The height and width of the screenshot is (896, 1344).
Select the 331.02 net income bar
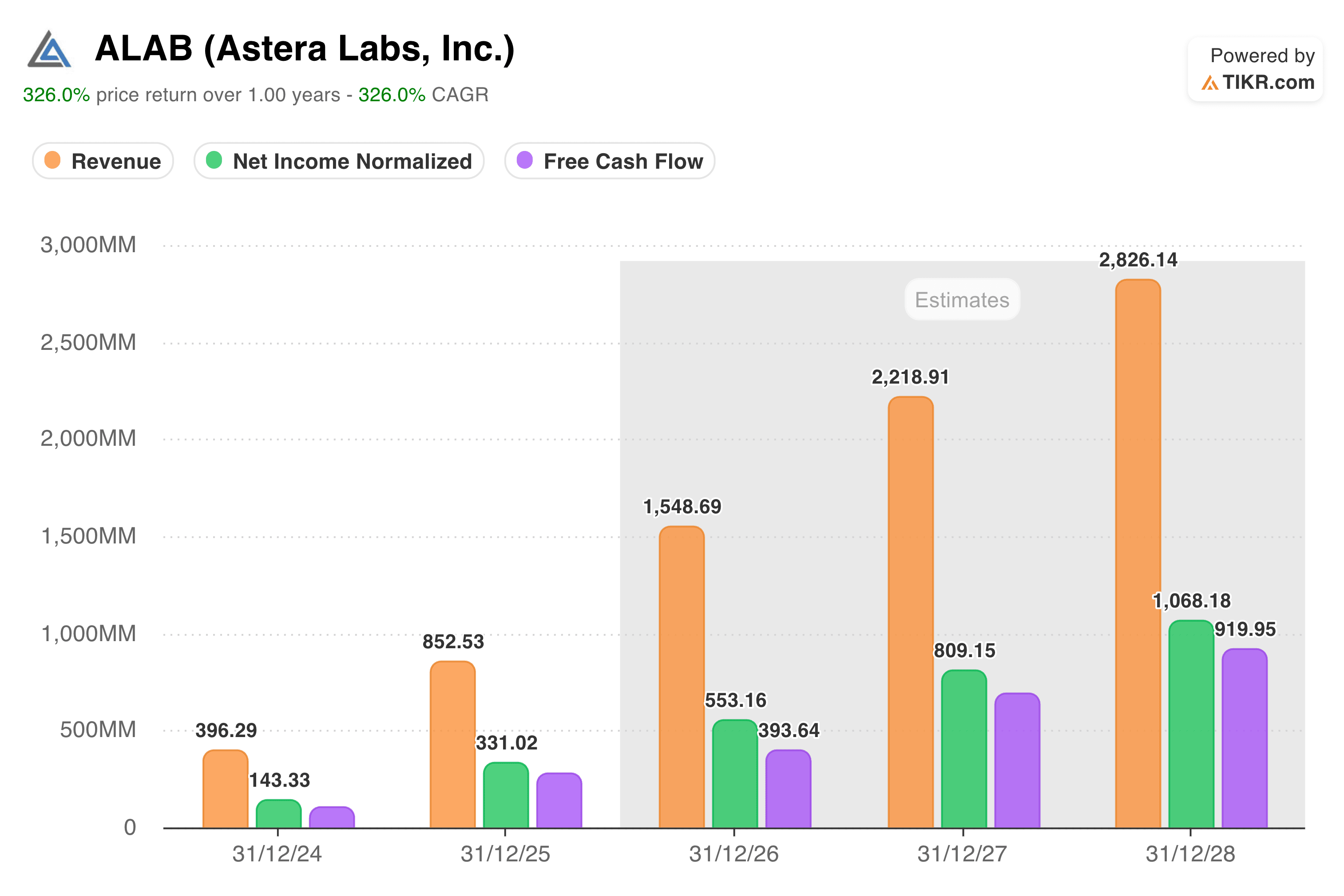coord(506,795)
